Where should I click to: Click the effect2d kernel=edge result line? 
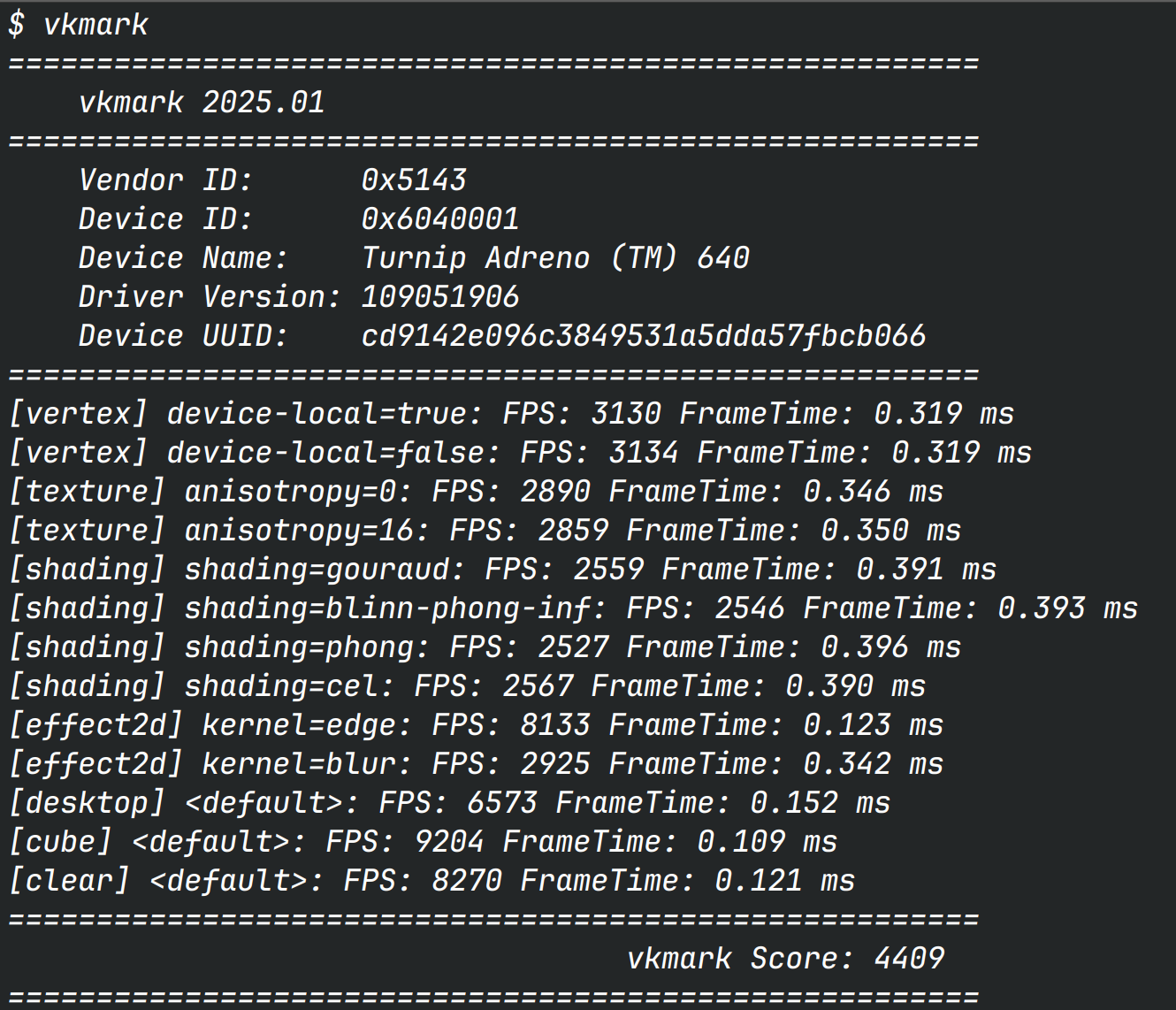click(x=476, y=725)
